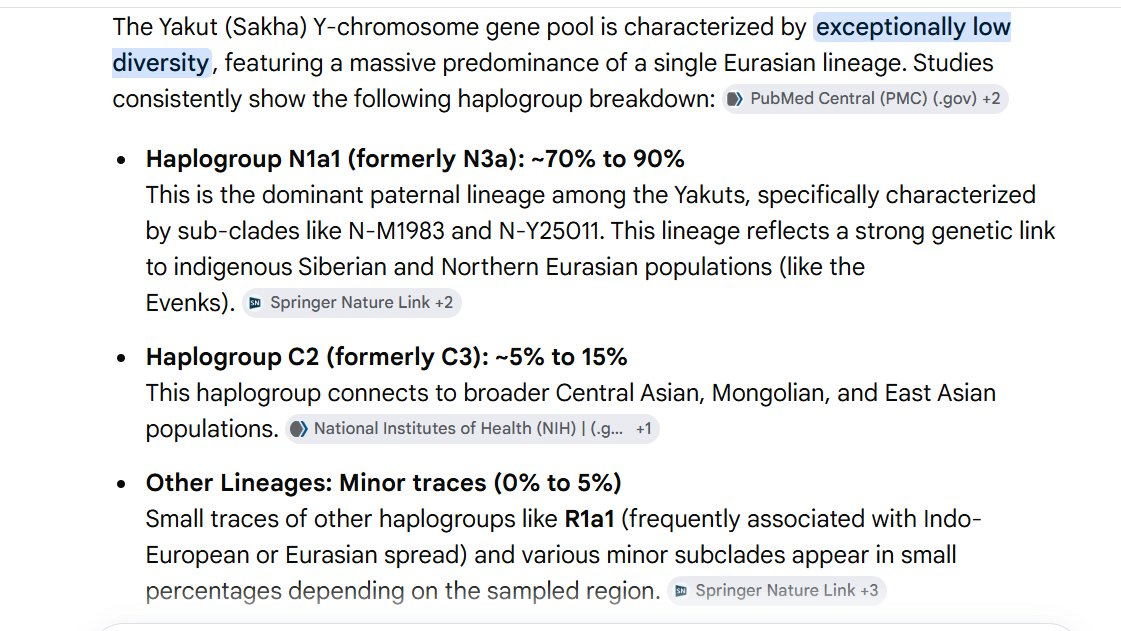1121x631 pixels.
Task: Expand +2 more sources on PubMed chip
Action: [991, 99]
